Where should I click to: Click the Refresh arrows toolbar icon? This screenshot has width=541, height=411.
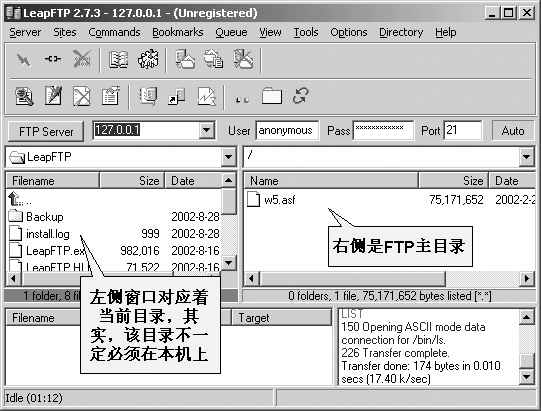coord(300,96)
